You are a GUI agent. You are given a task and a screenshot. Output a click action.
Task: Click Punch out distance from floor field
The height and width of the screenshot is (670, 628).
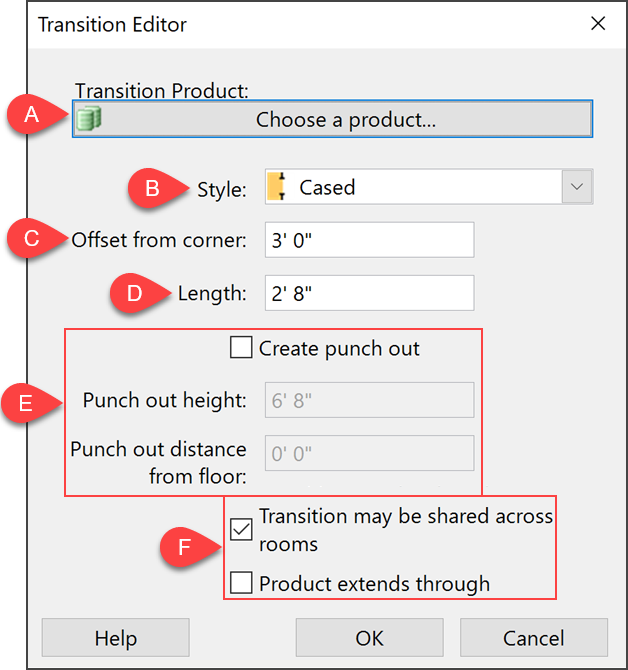click(370, 453)
